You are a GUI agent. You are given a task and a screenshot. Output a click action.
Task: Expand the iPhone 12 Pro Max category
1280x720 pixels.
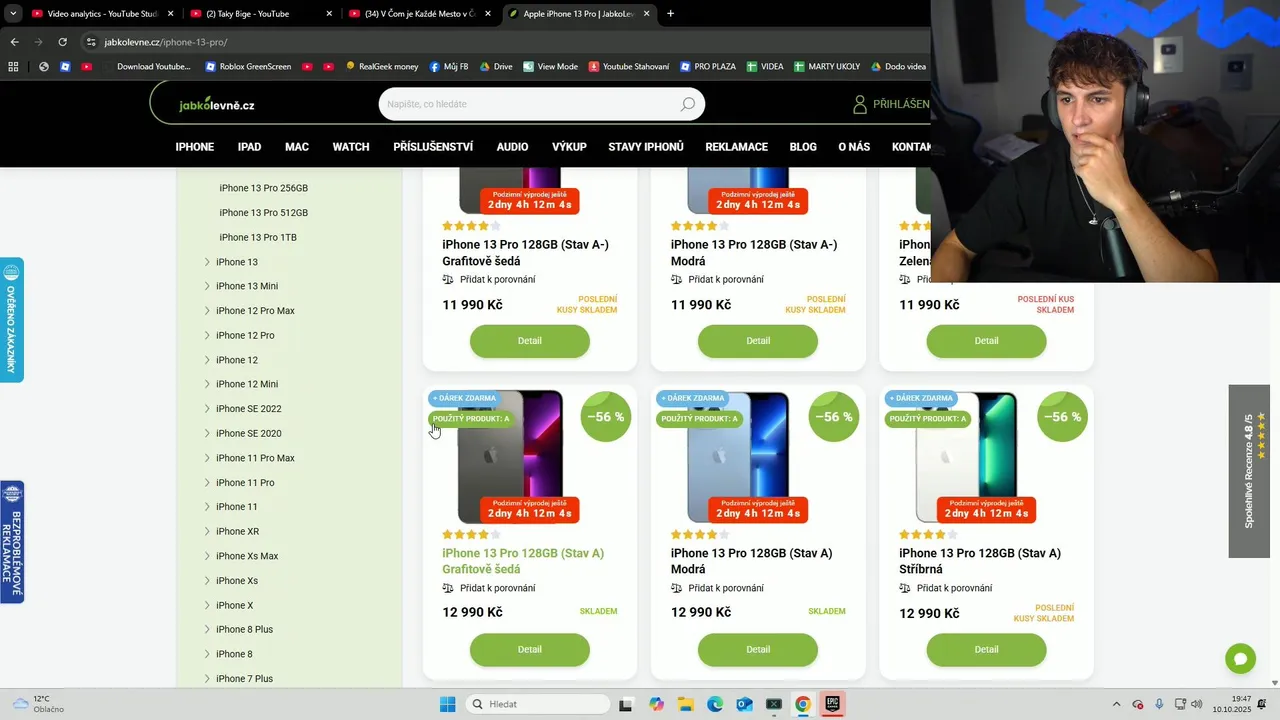pyautogui.click(x=207, y=311)
